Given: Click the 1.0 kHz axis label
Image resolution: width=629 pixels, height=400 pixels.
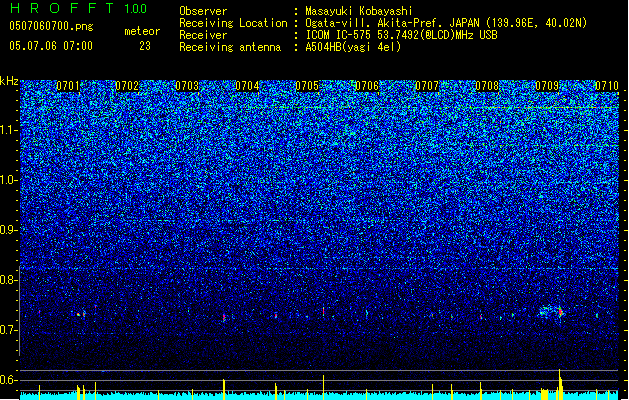Looking at the screenshot, I should coord(9,180).
